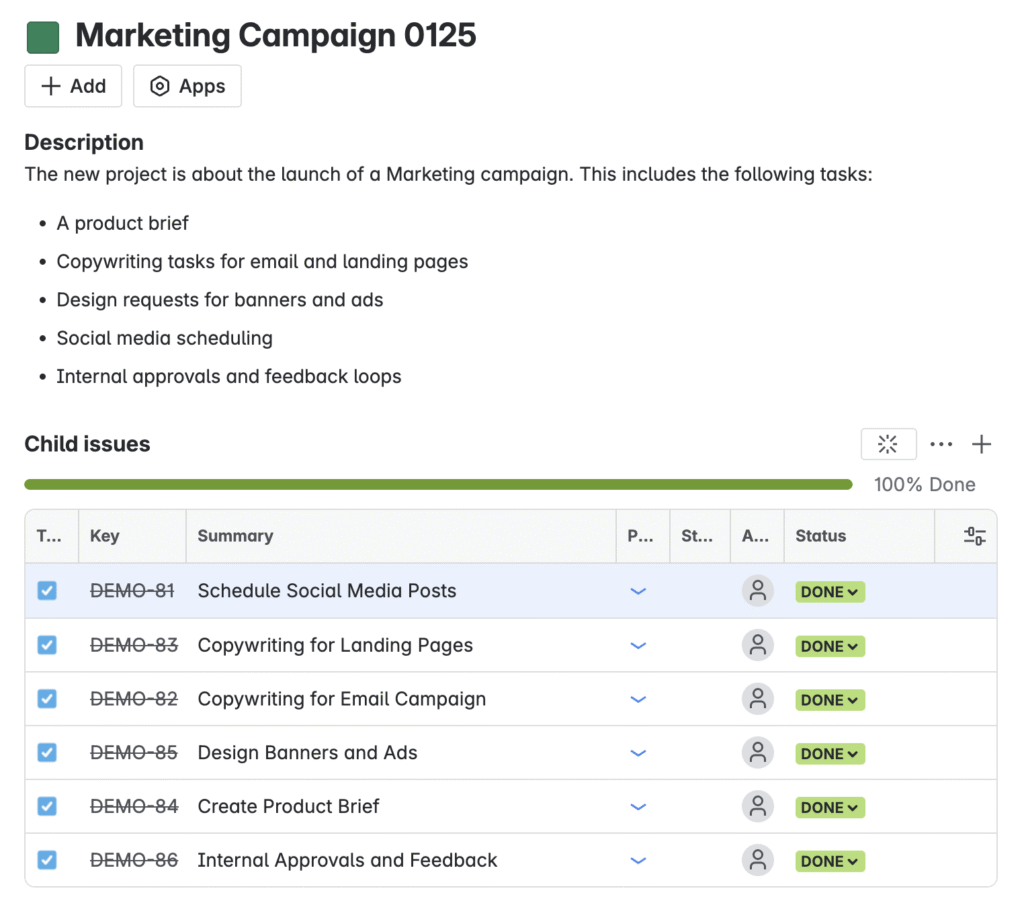Screen dimensions: 1024x903
Task: Toggle the task checkbox for DEMO-81
Action: tap(47, 591)
